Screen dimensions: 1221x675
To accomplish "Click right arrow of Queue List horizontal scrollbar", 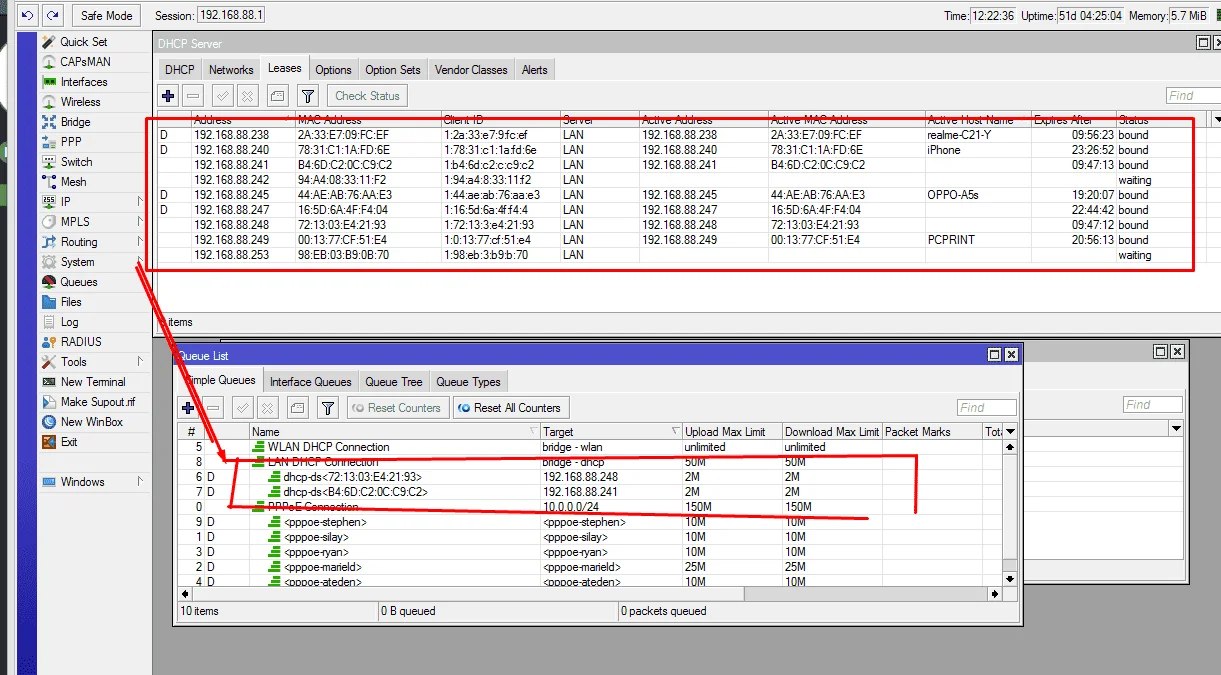I will point(995,593).
